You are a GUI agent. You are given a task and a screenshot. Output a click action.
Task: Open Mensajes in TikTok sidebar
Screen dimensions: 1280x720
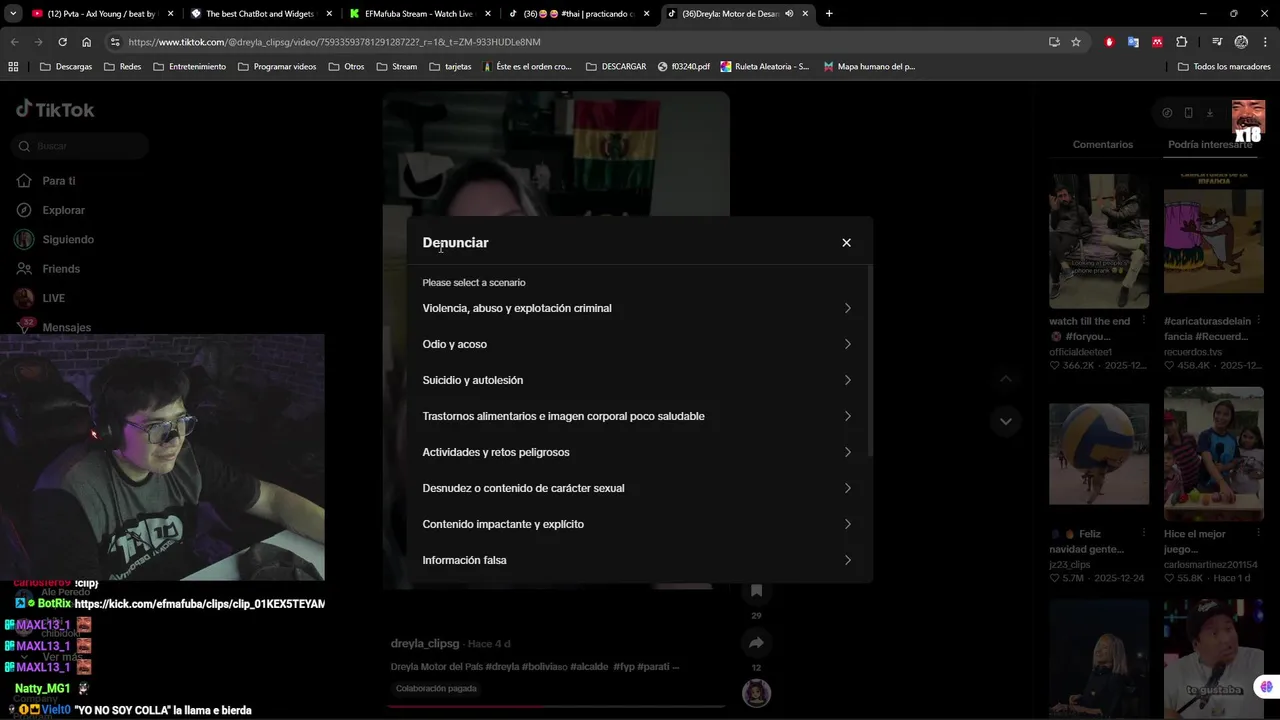(54, 327)
